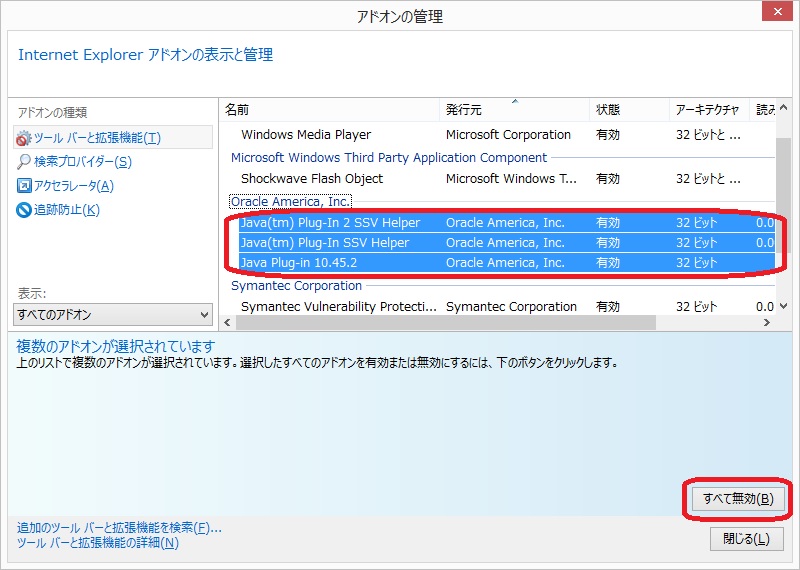The image size is (800, 570).
Task: Click Microsoft Corporation publisher cell
Action: pos(508,135)
